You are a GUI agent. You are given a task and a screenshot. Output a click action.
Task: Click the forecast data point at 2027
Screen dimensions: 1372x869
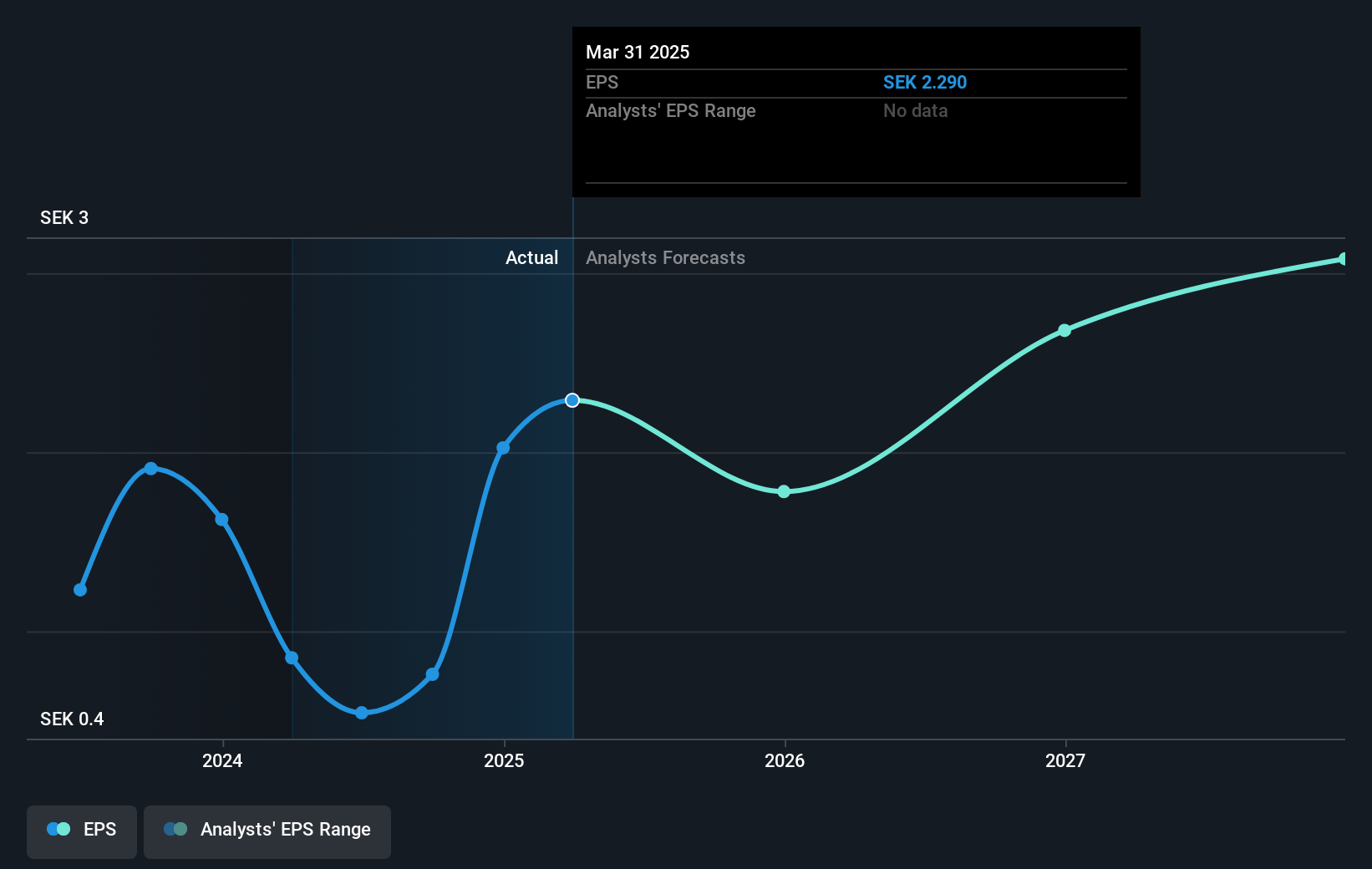coord(1065,331)
